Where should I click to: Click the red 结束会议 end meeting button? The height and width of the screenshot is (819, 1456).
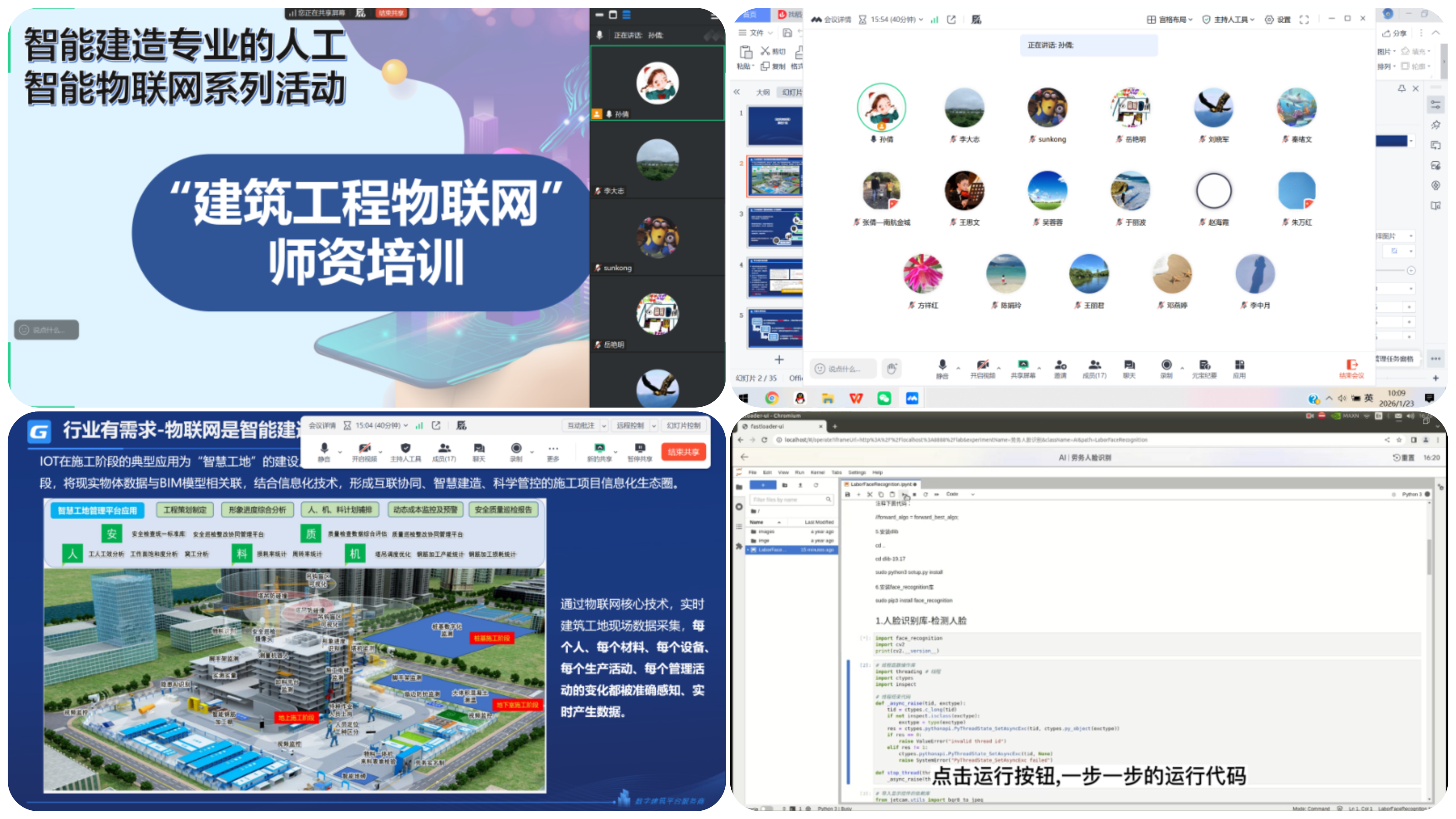point(1351,367)
